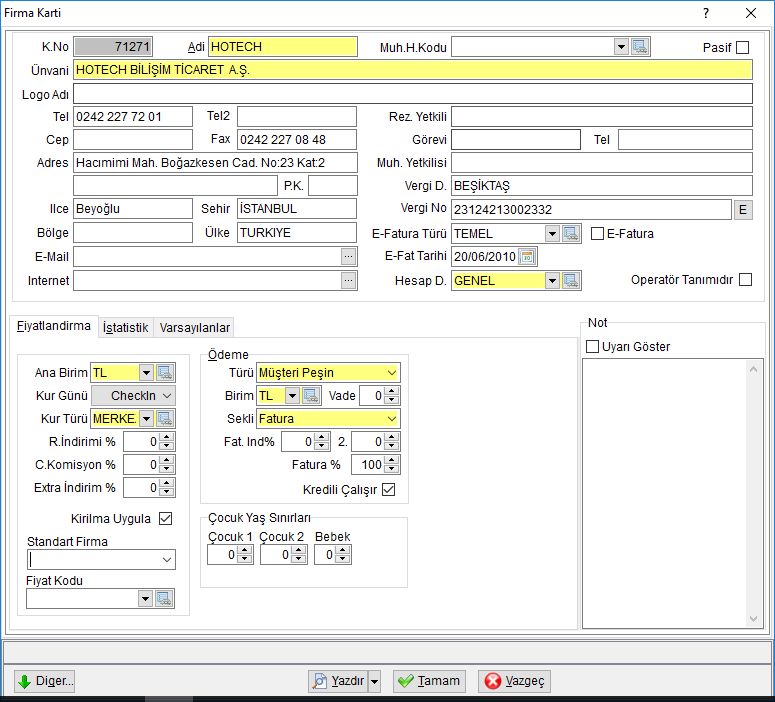The image size is (775, 702).
Task: Adjust the R.İndirimi % stepper
Action: coord(167,441)
